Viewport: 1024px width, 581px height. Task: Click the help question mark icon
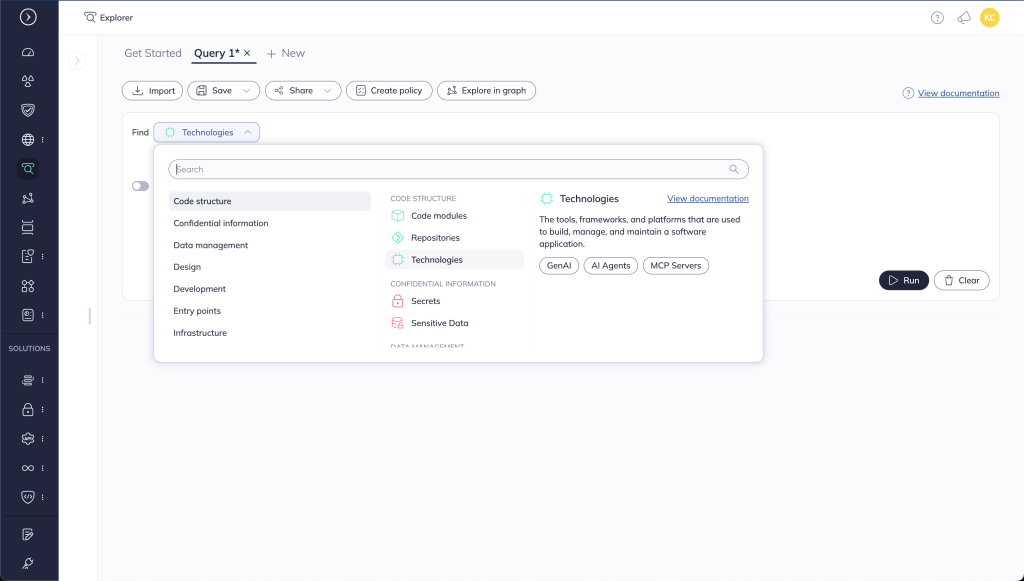pos(937,17)
